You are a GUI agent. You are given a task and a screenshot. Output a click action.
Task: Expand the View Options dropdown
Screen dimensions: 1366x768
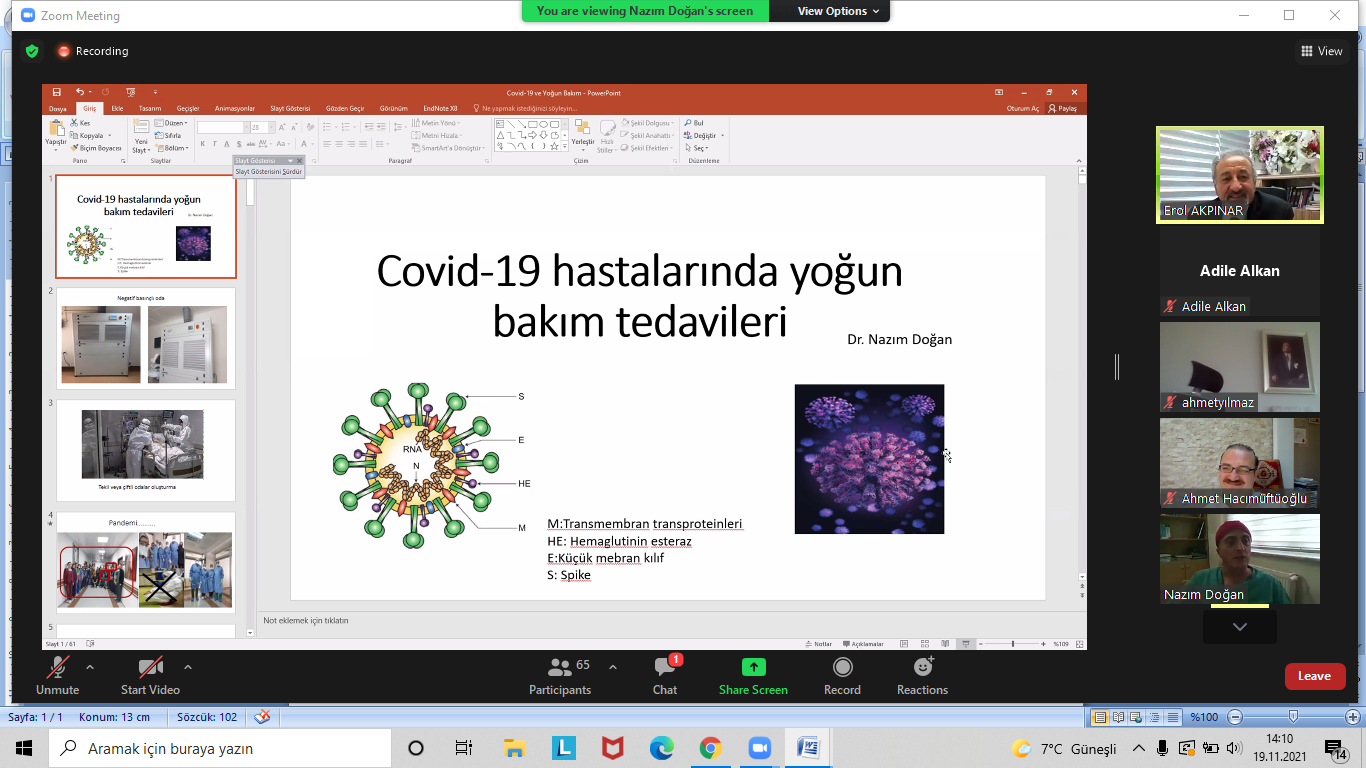coord(839,11)
